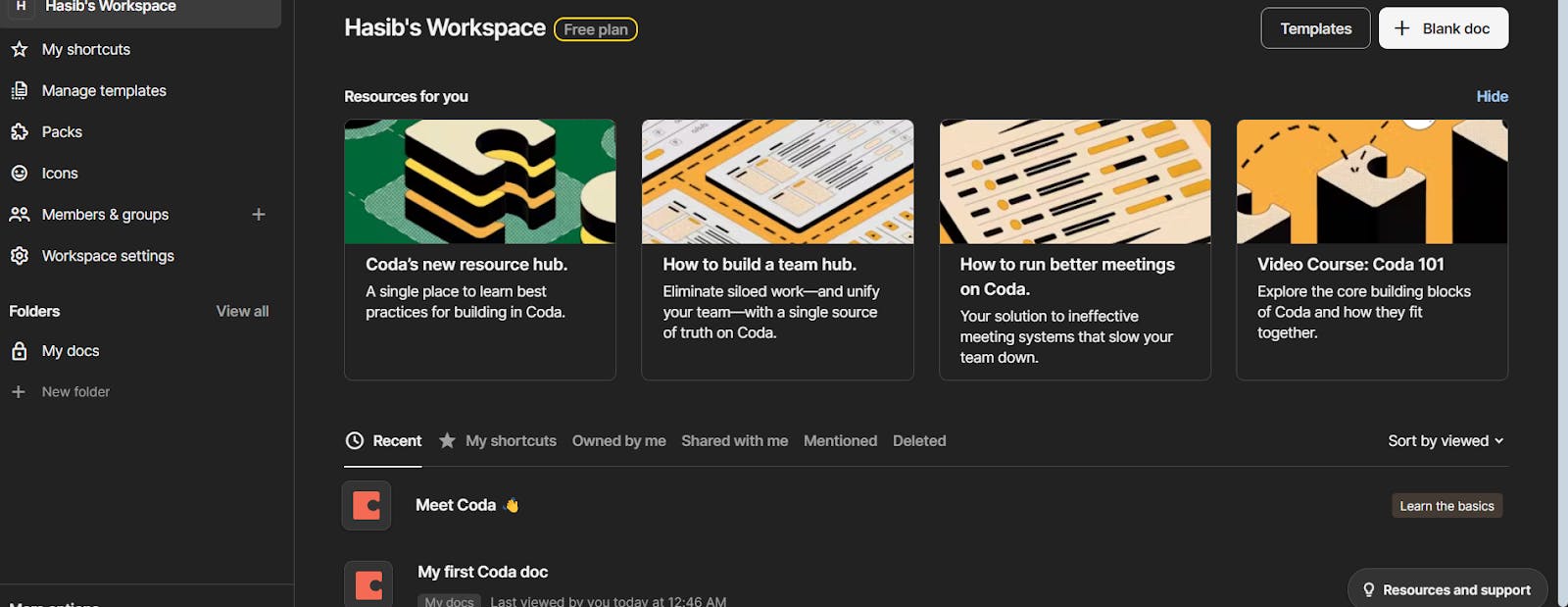Switch to the Owned by me tab
1568x607 pixels.
tap(619, 441)
